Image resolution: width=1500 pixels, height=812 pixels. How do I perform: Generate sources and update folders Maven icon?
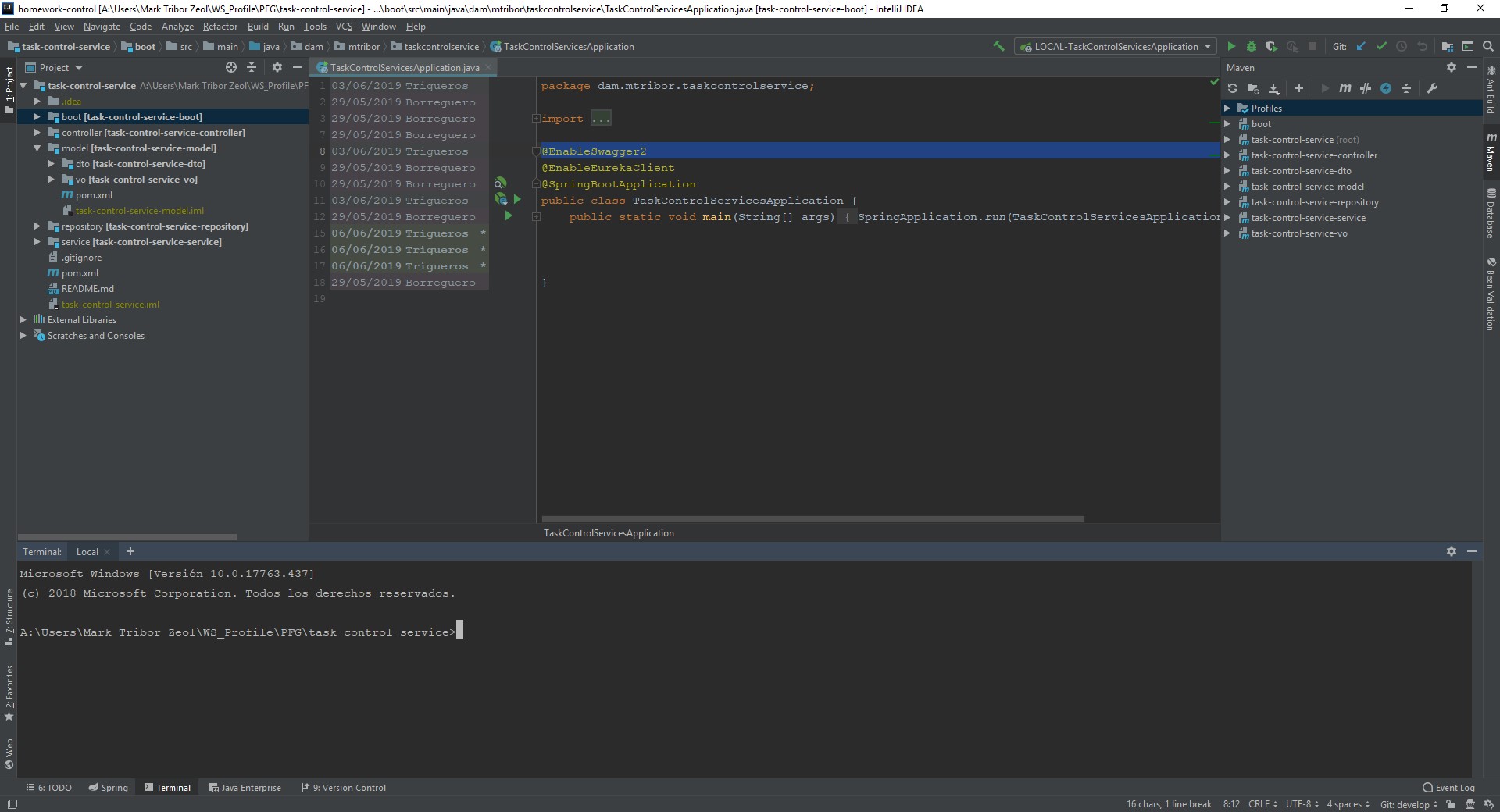[1253, 88]
